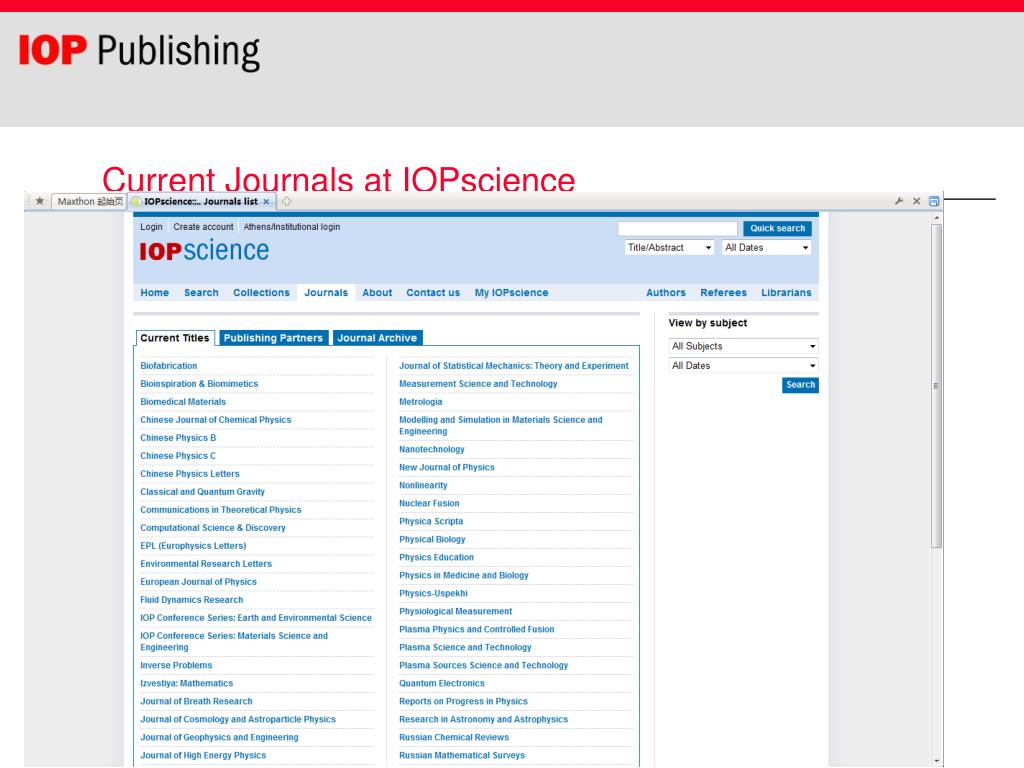
Task: Open Journal of High Energy Physics link
Action: (203, 756)
